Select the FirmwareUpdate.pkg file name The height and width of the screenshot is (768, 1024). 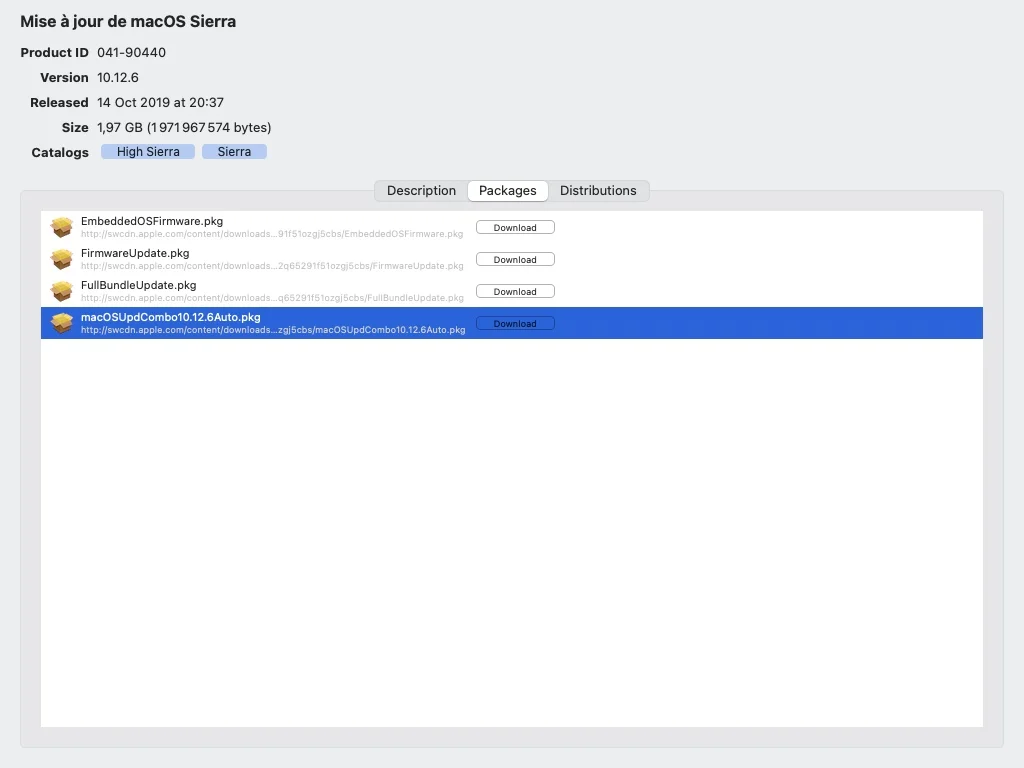pyautogui.click(x=135, y=253)
